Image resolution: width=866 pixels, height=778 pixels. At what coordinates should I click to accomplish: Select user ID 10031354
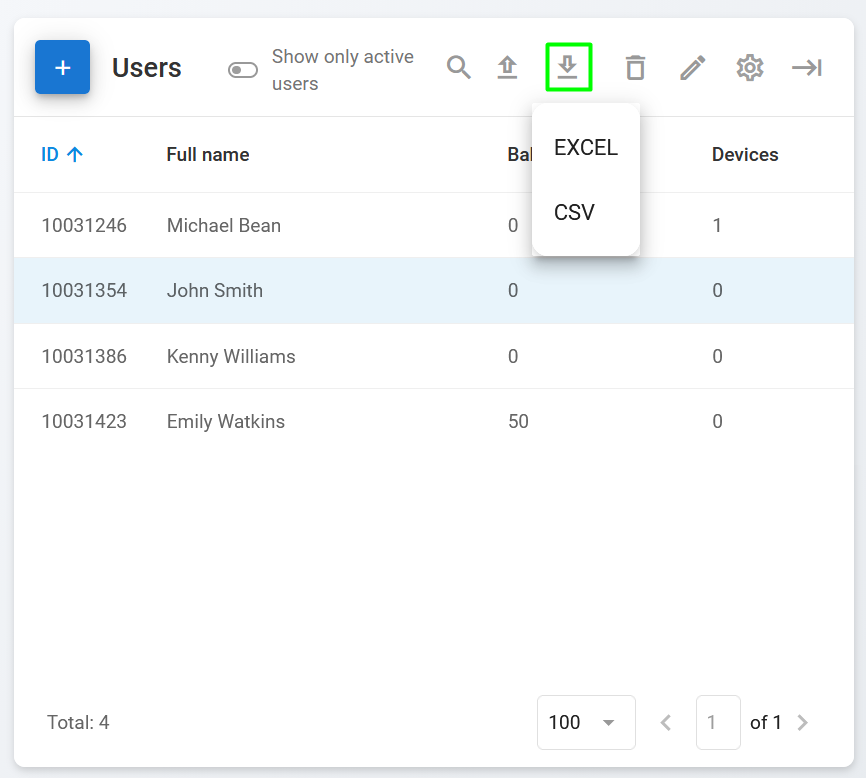point(84,290)
